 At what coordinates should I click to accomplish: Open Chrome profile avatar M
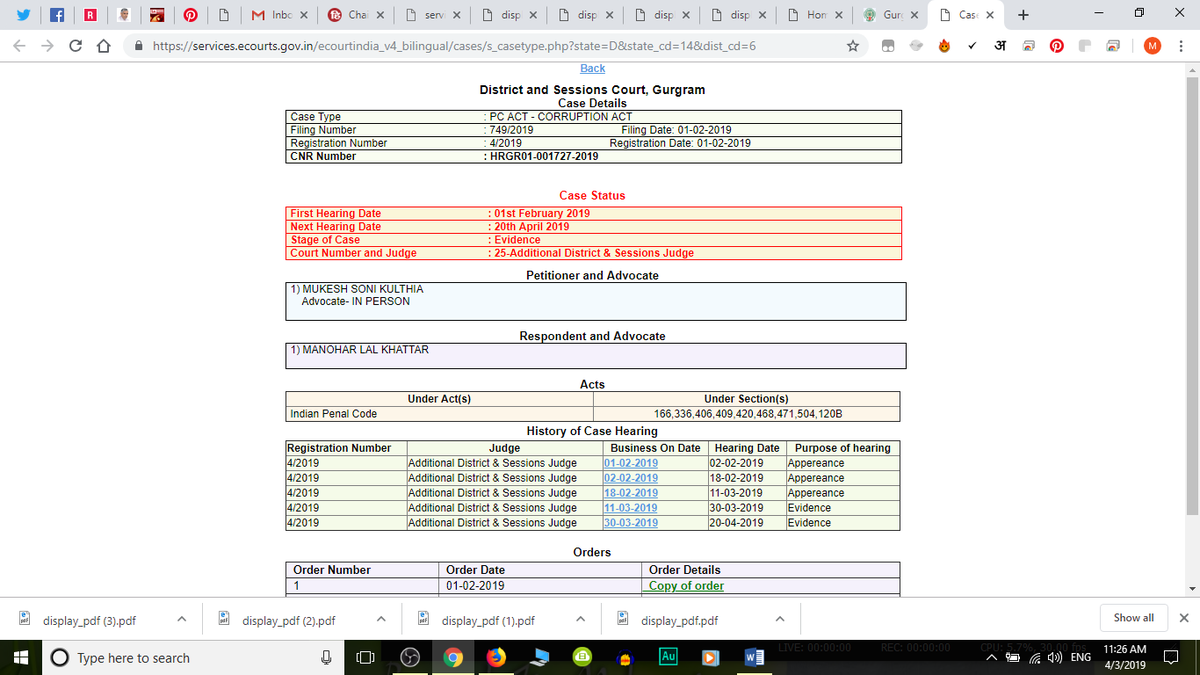pos(1152,46)
